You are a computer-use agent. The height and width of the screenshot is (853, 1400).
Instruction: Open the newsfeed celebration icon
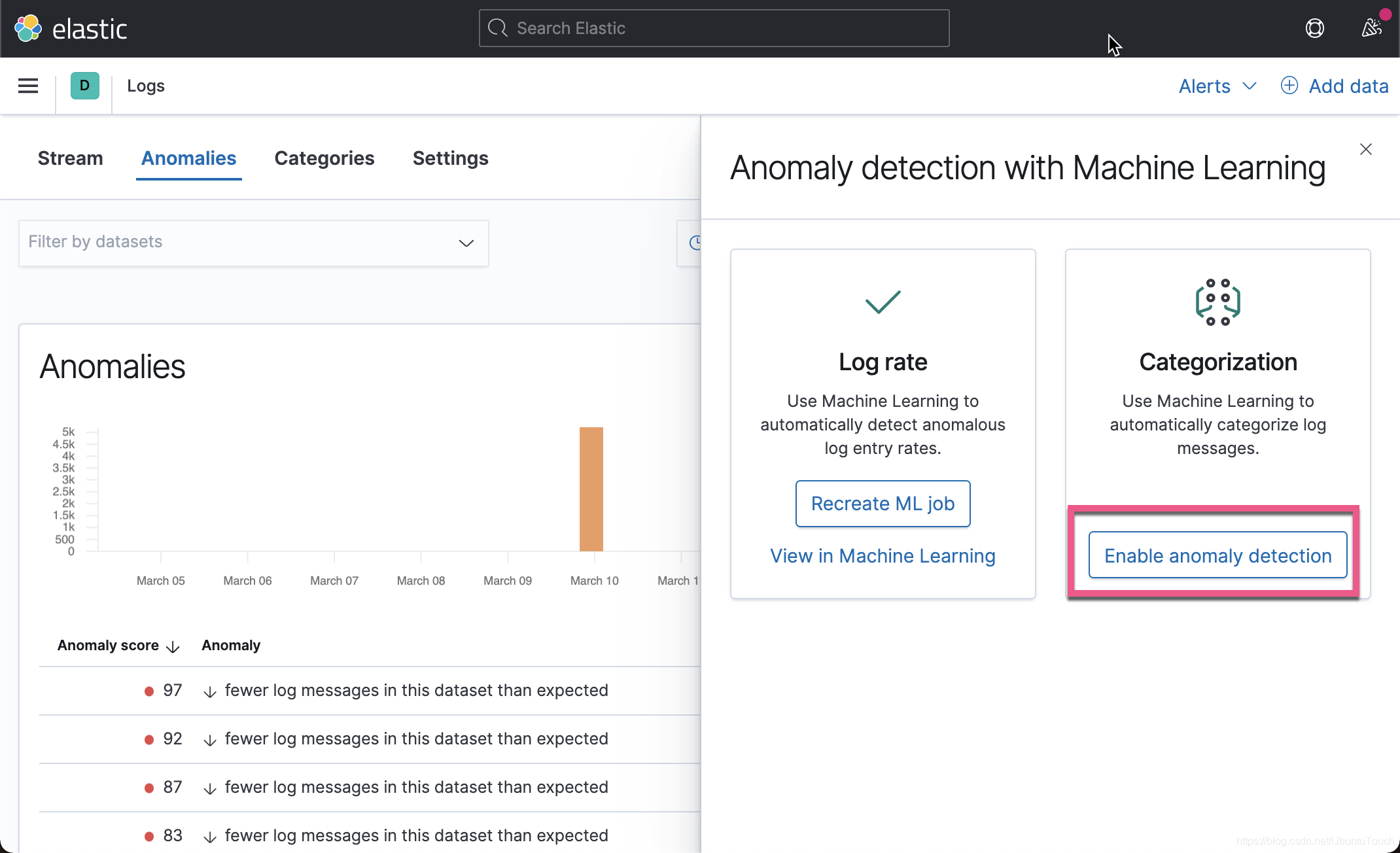tap(1371, 28)
